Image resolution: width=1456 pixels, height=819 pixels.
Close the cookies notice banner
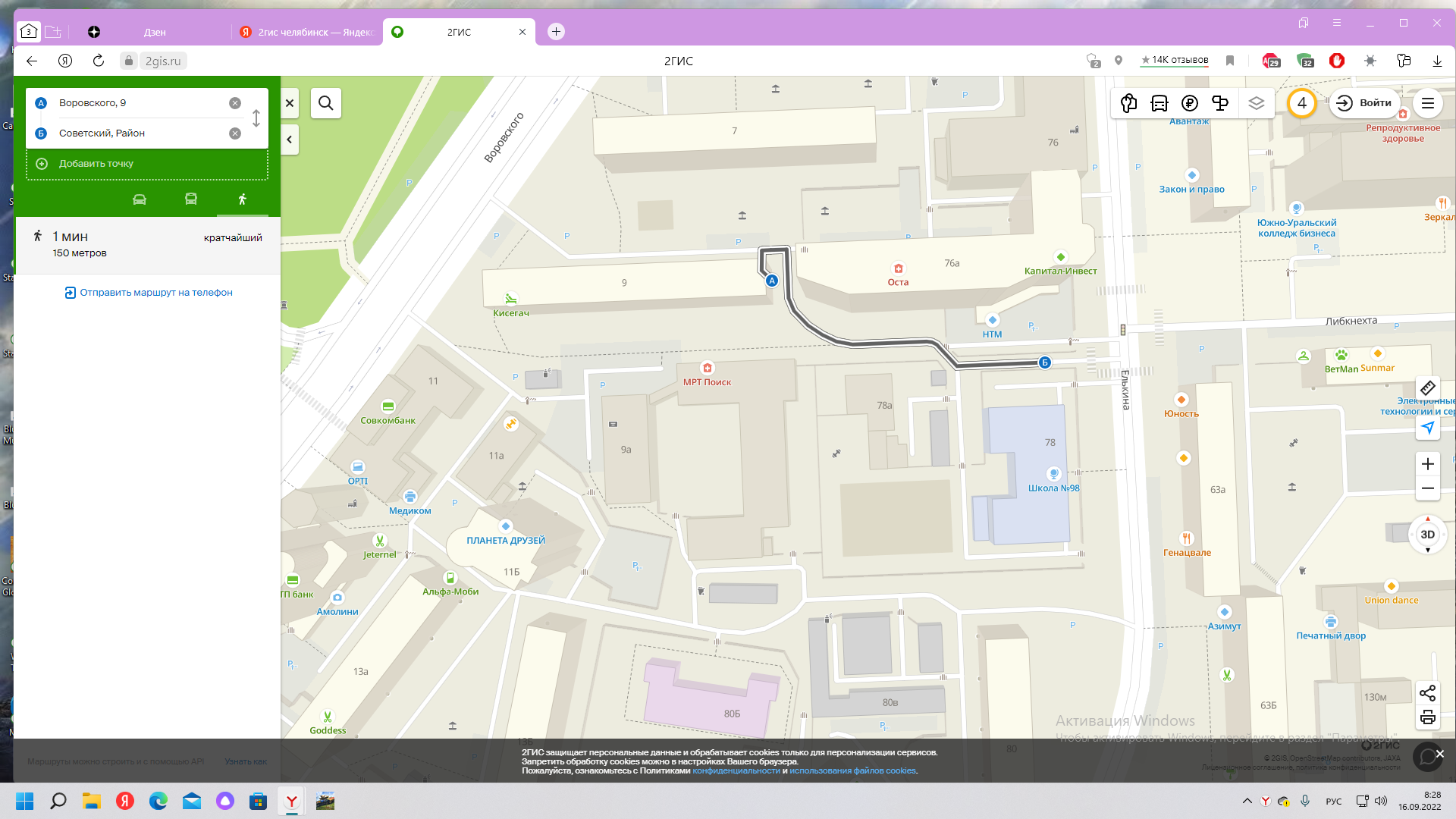[x=1440, y=754]
